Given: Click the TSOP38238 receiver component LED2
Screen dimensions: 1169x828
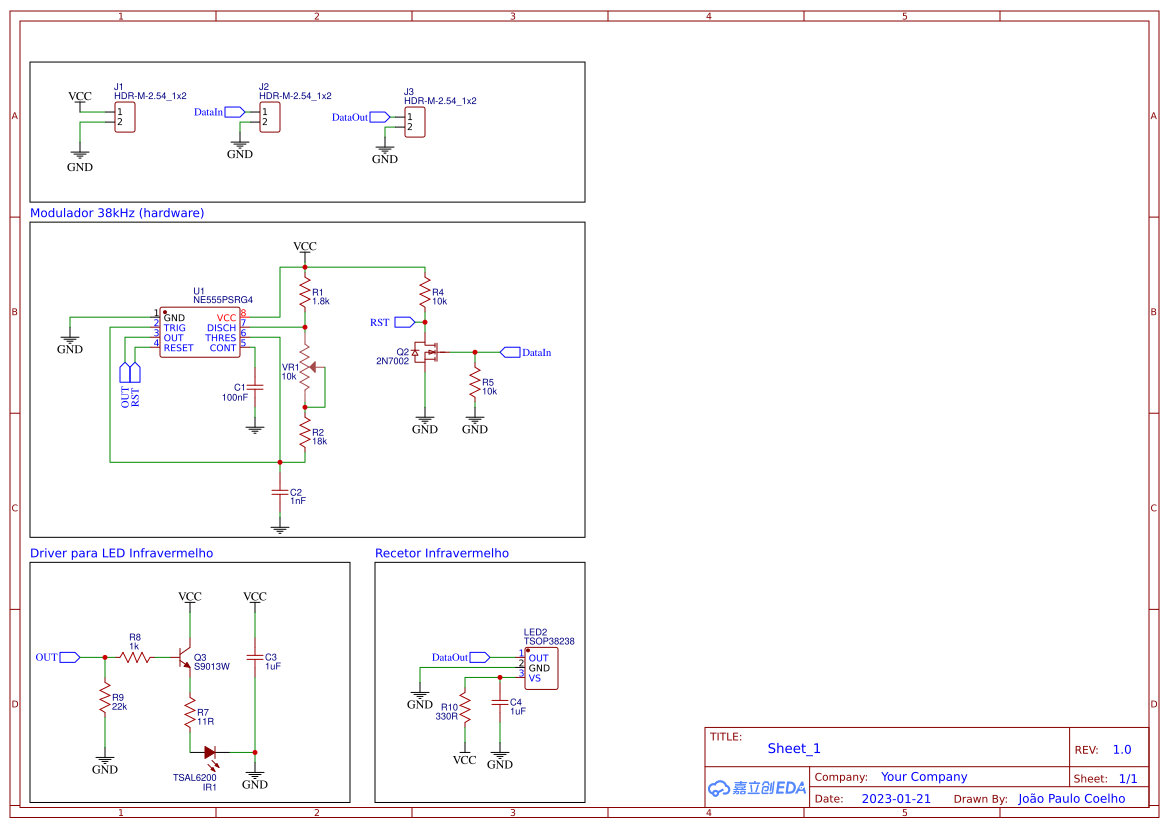Looking at the screenshot, I should (x=540, y=668).
